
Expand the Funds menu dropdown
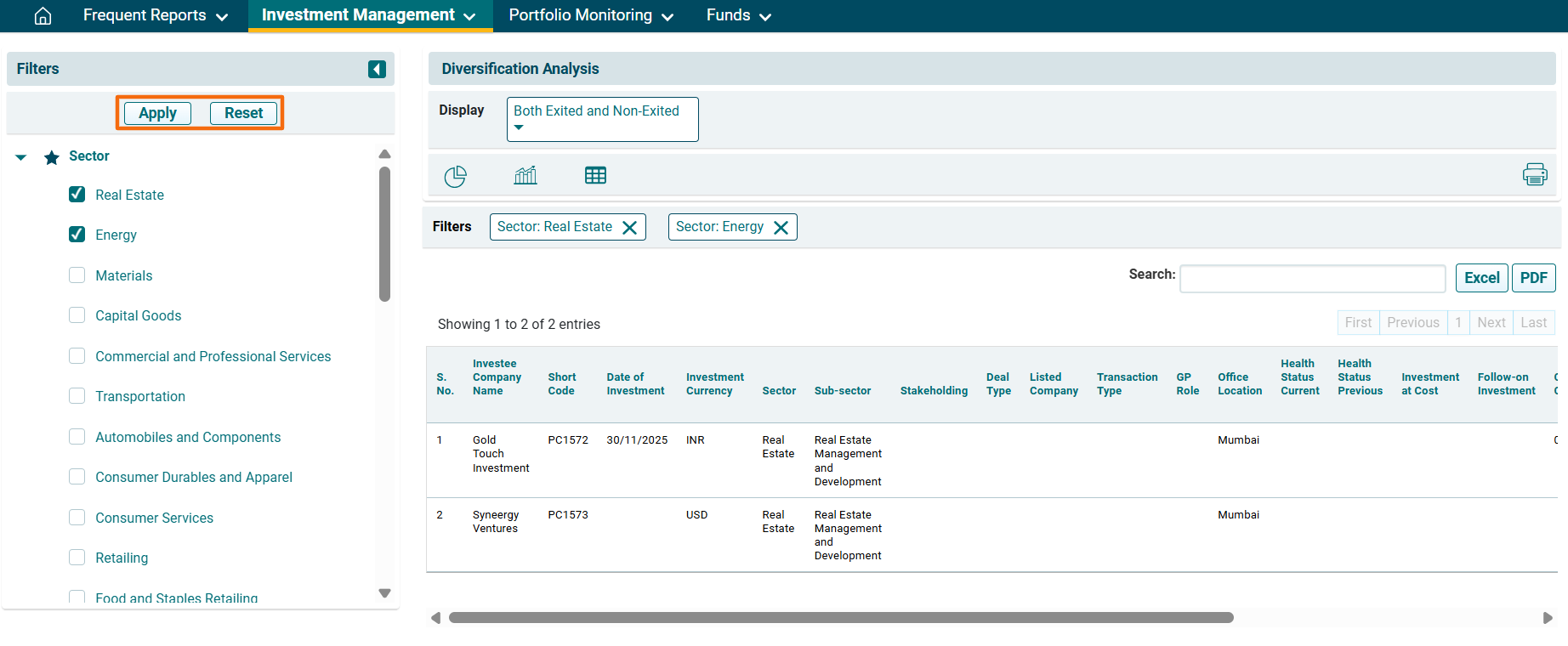click(738, 16)
